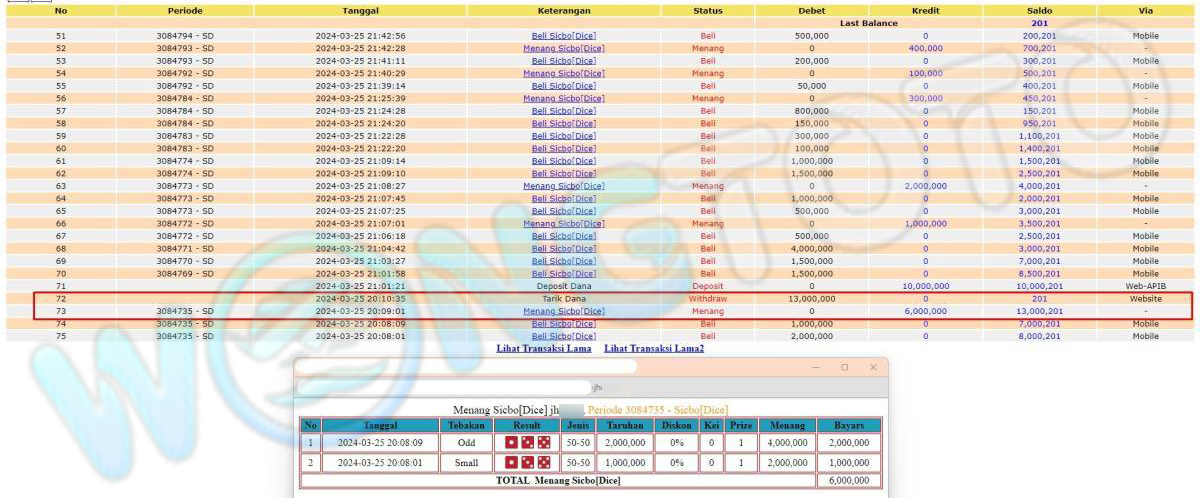This screenshot has height=498, width=1200.
Task: Minimize the Sicbo result popup window
Action: coord(816,368)
